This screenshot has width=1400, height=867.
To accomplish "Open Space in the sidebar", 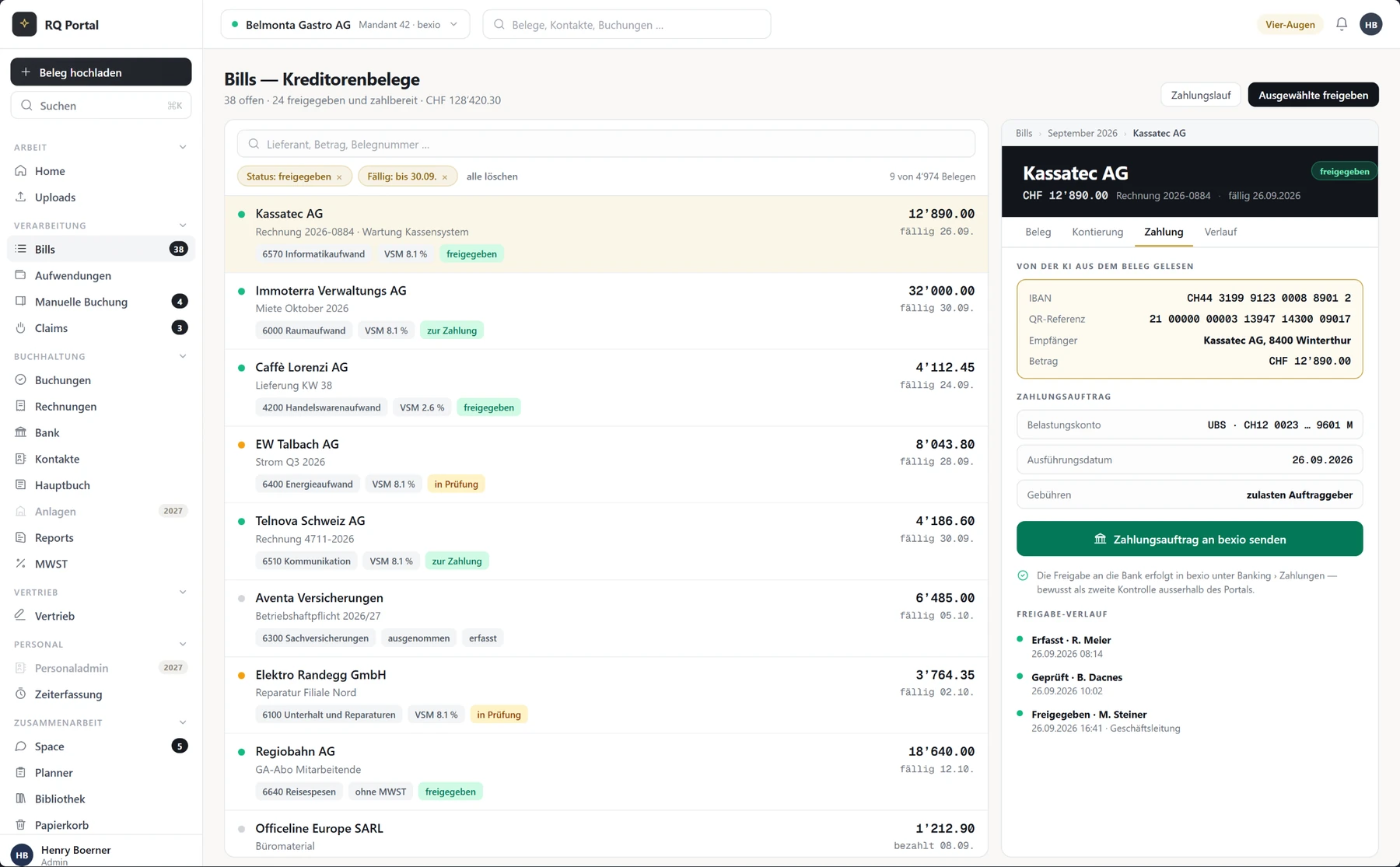I will coord(101,746).
